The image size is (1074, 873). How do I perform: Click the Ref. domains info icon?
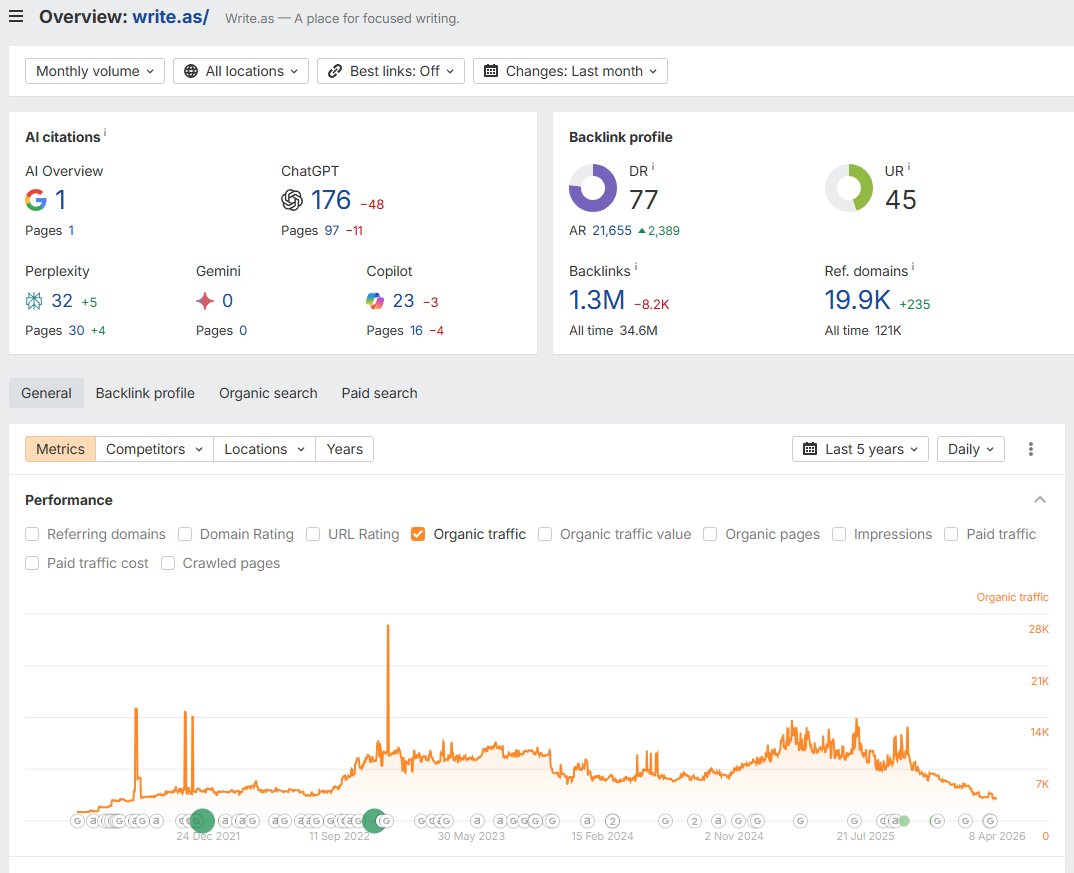(x=913, y=266)
